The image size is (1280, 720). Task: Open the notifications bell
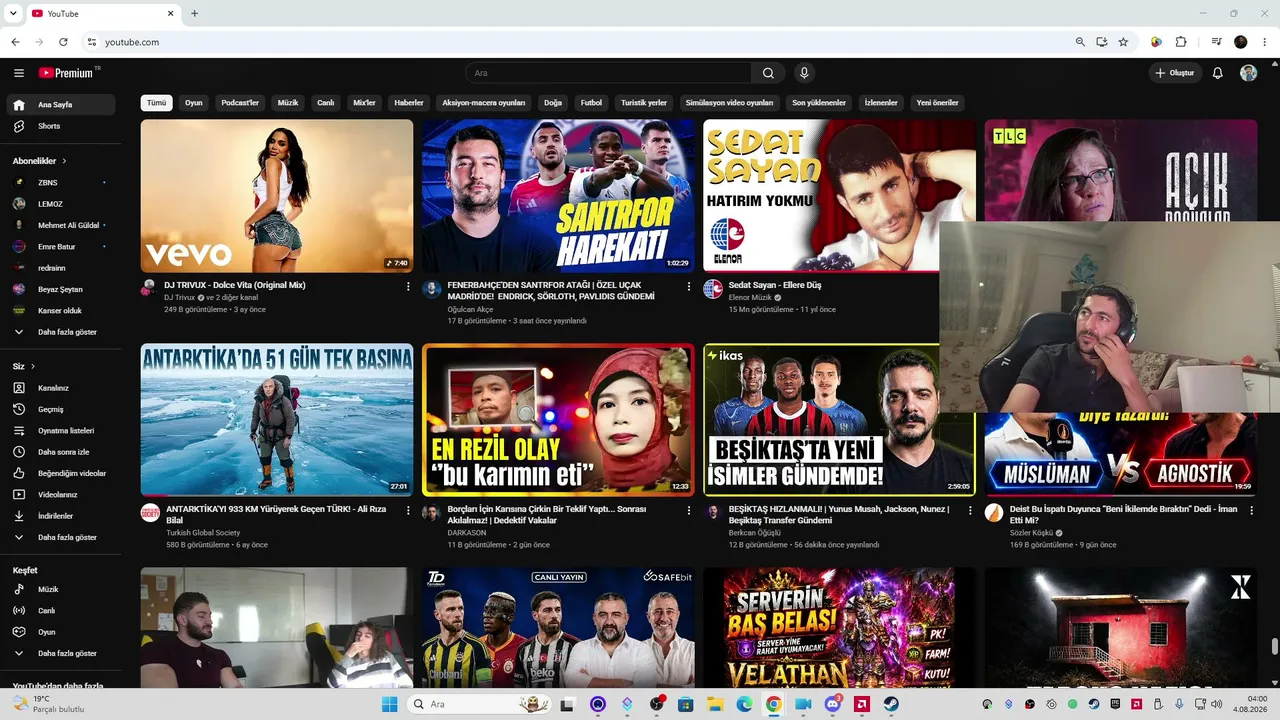coord(1217,73)
